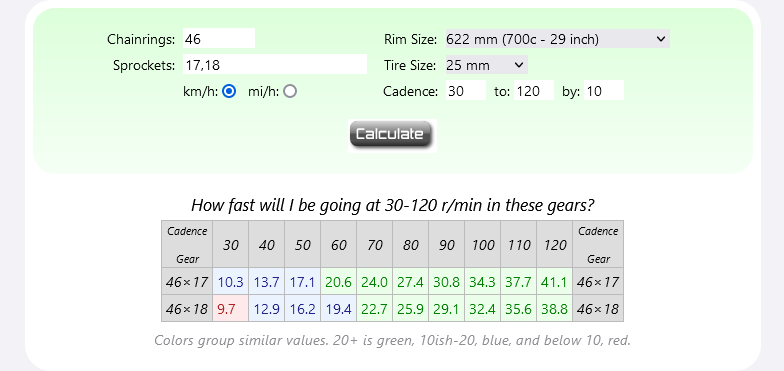Image resolution: width=784 pixels, height=371 pixels.
Task: Click the 46×17 gear row header on left
Action: pyautogui.click(x=187, y=282)
